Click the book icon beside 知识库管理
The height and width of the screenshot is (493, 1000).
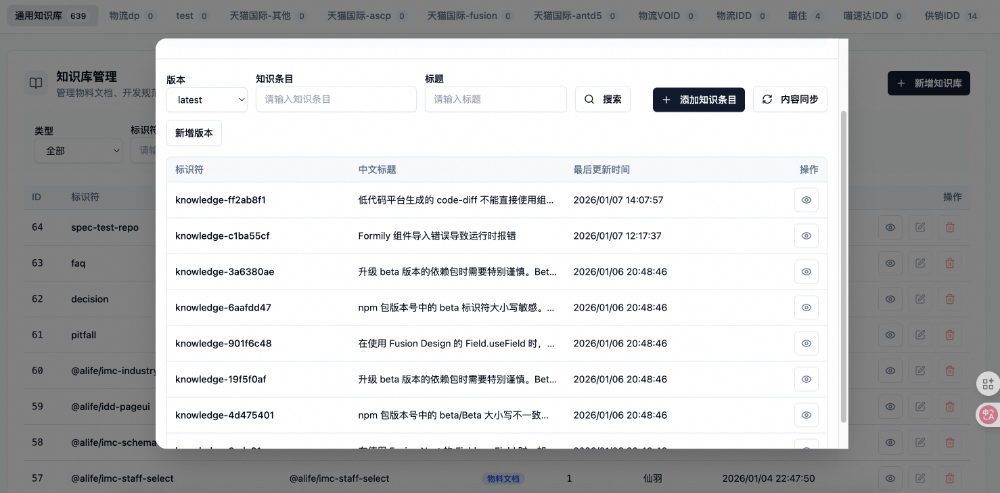point(36,84)
